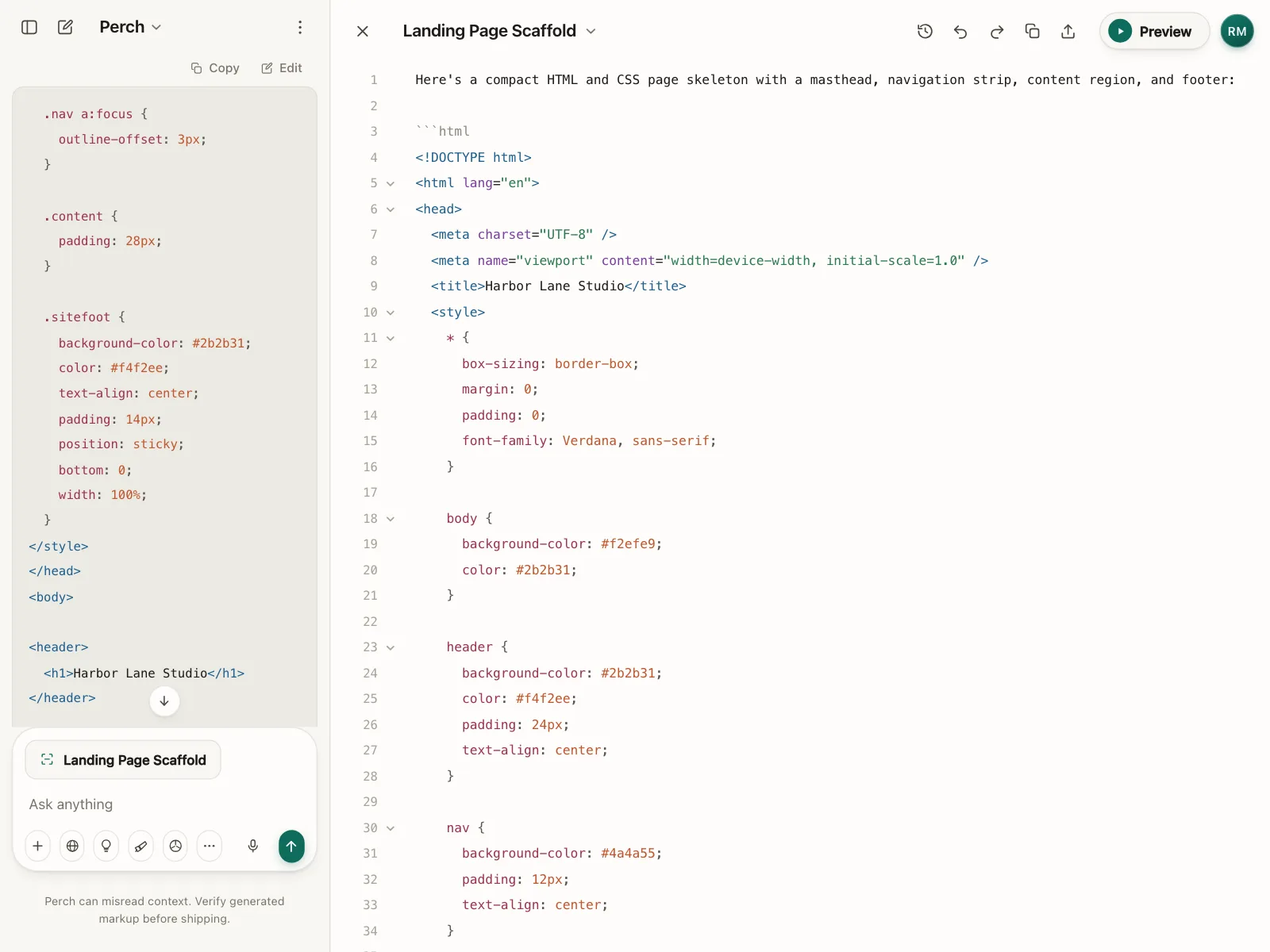
Task: Close the Landing Page Scaffold canvas
Action: pyautogui.click(x=363, y=31)
